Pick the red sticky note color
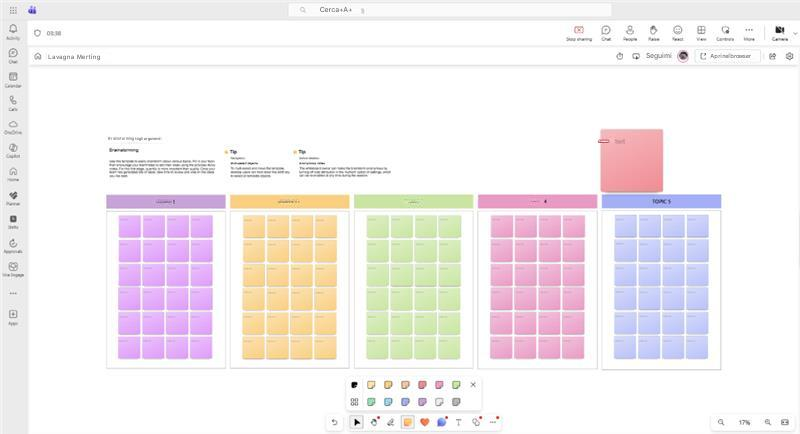This screenshot has height=434, width=800. [422, 385]
